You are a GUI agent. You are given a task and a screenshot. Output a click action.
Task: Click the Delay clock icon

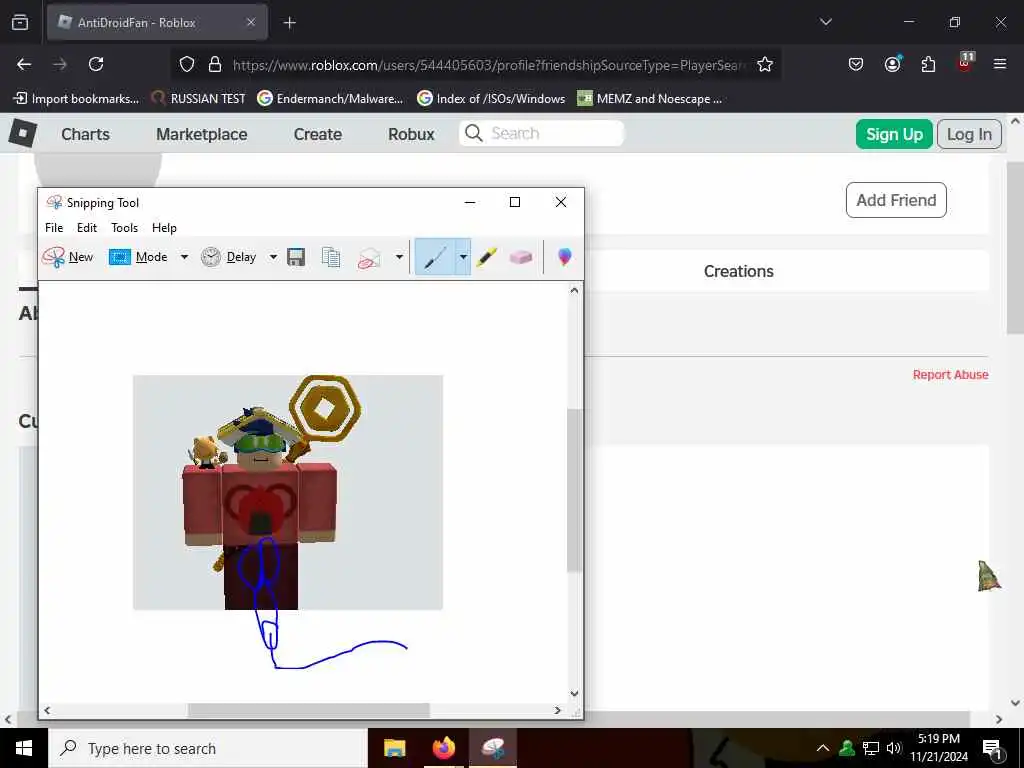pos(210,257)
